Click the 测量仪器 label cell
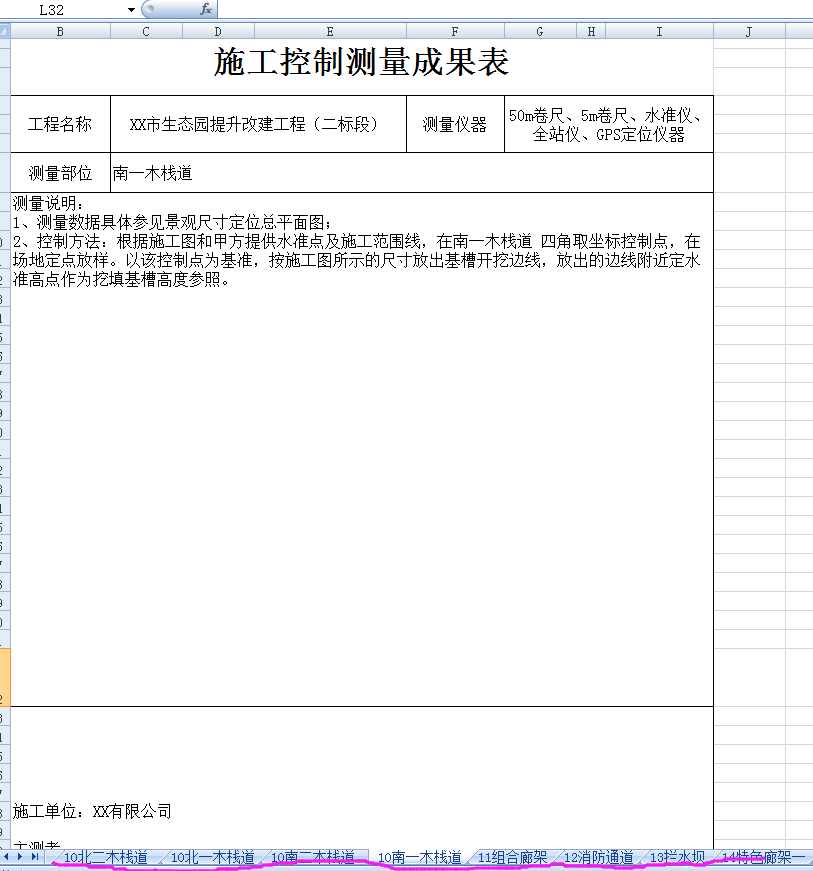This screenshot has height=871, width=813. (455, 124)
